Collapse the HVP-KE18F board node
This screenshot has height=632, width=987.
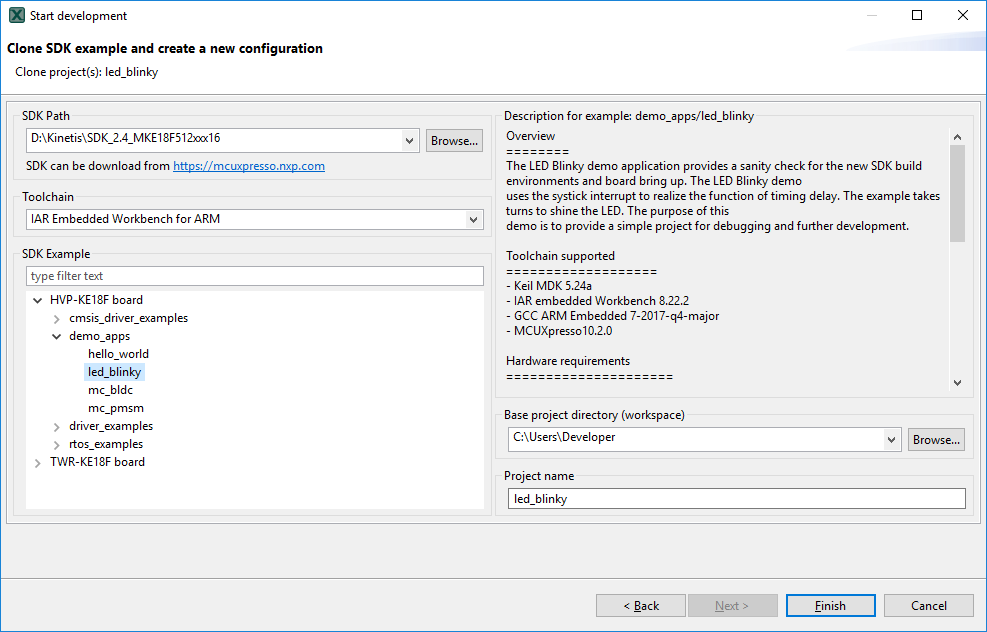click(38, 300)
